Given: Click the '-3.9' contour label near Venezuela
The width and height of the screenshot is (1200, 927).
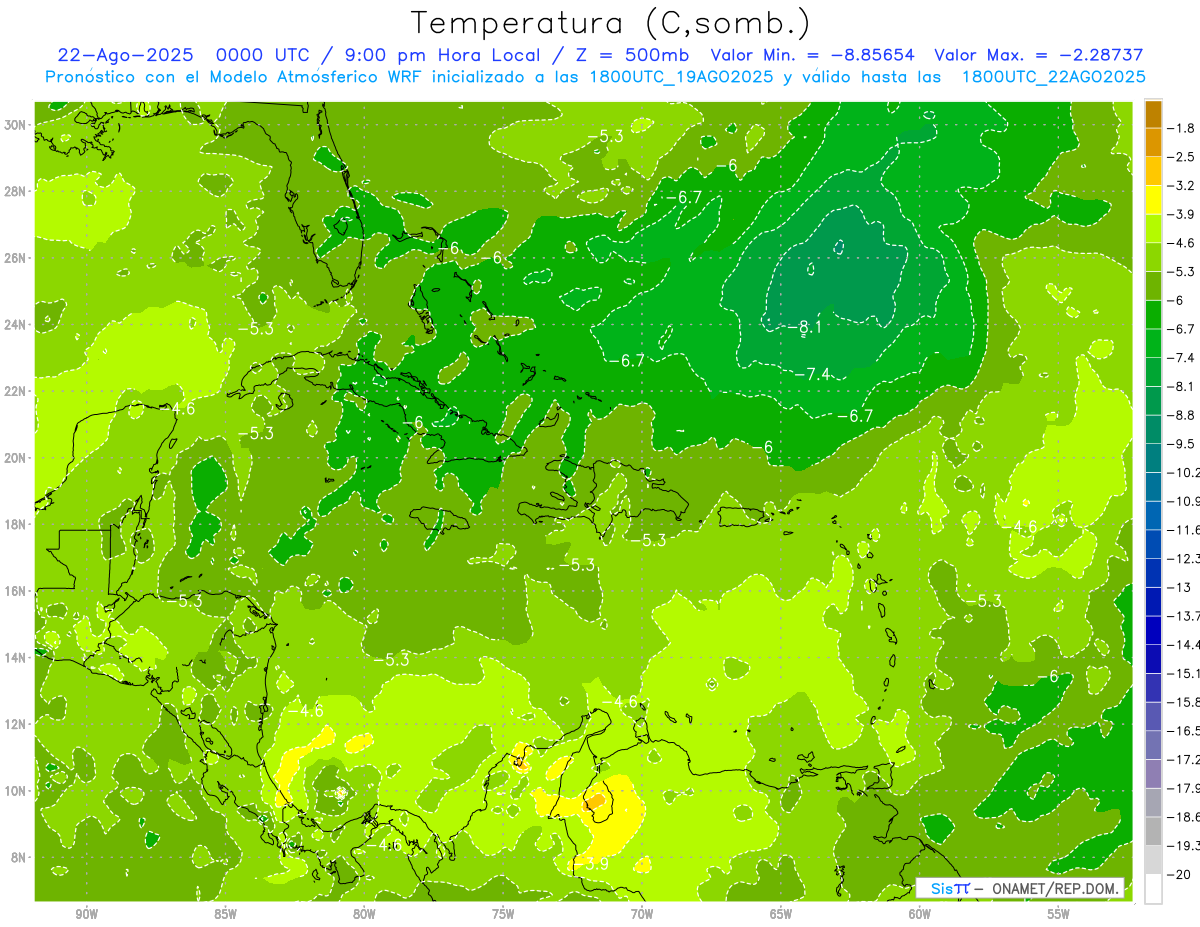Looking at the screenshot, I should coord(590,864).
